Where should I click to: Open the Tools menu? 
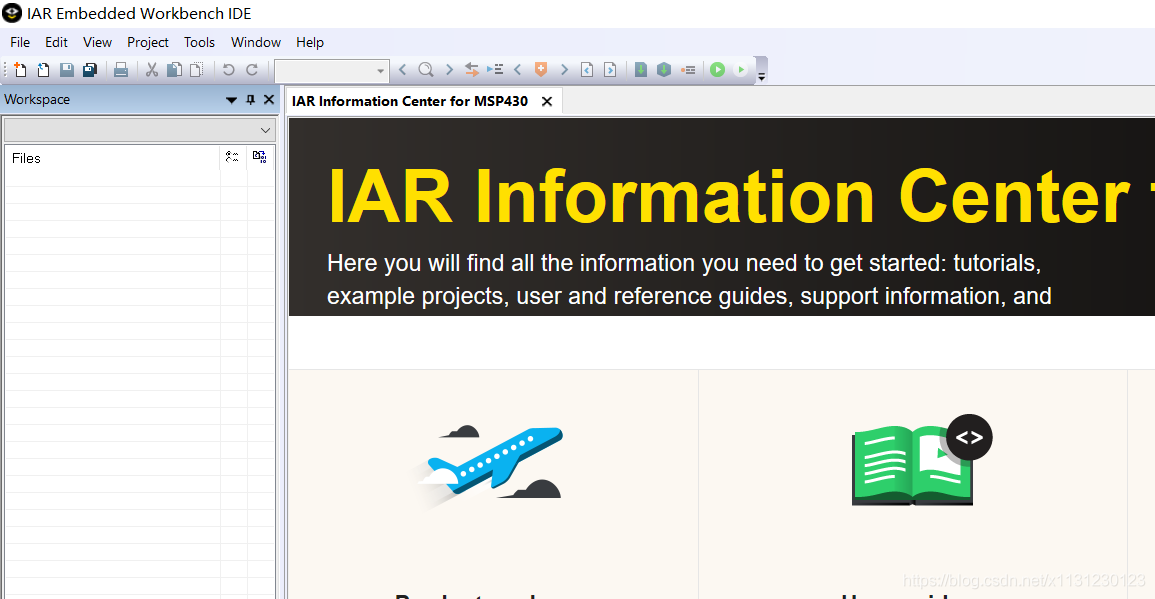[199, 42]
